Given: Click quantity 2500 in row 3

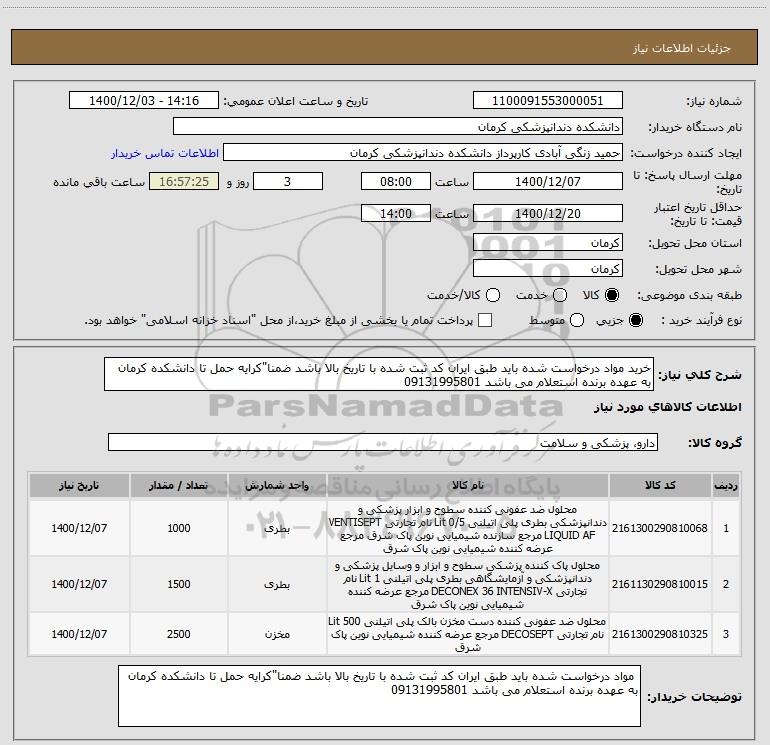Looking at the screenshot, I should click(x=179, y=635).
